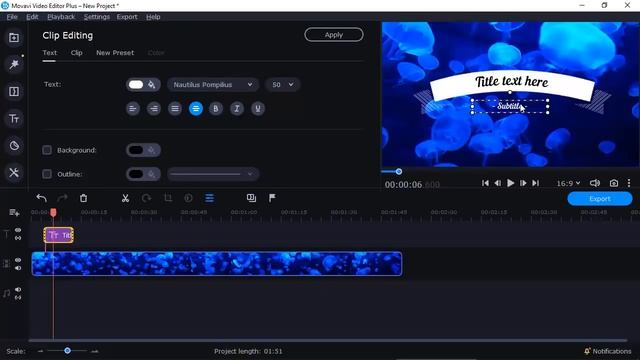This screenshot has height=360, width=640.
Task: Switch to the Clip tab
Action: (x=76, y=53)
